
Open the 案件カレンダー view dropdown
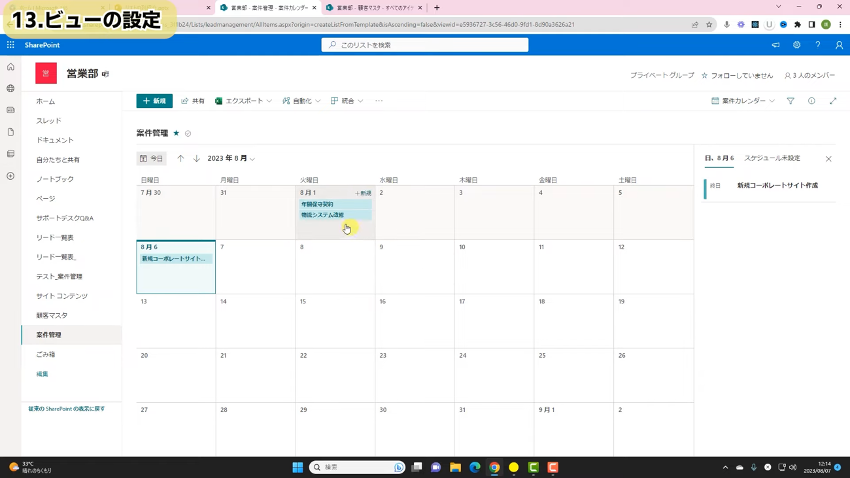tap(742, 101)
